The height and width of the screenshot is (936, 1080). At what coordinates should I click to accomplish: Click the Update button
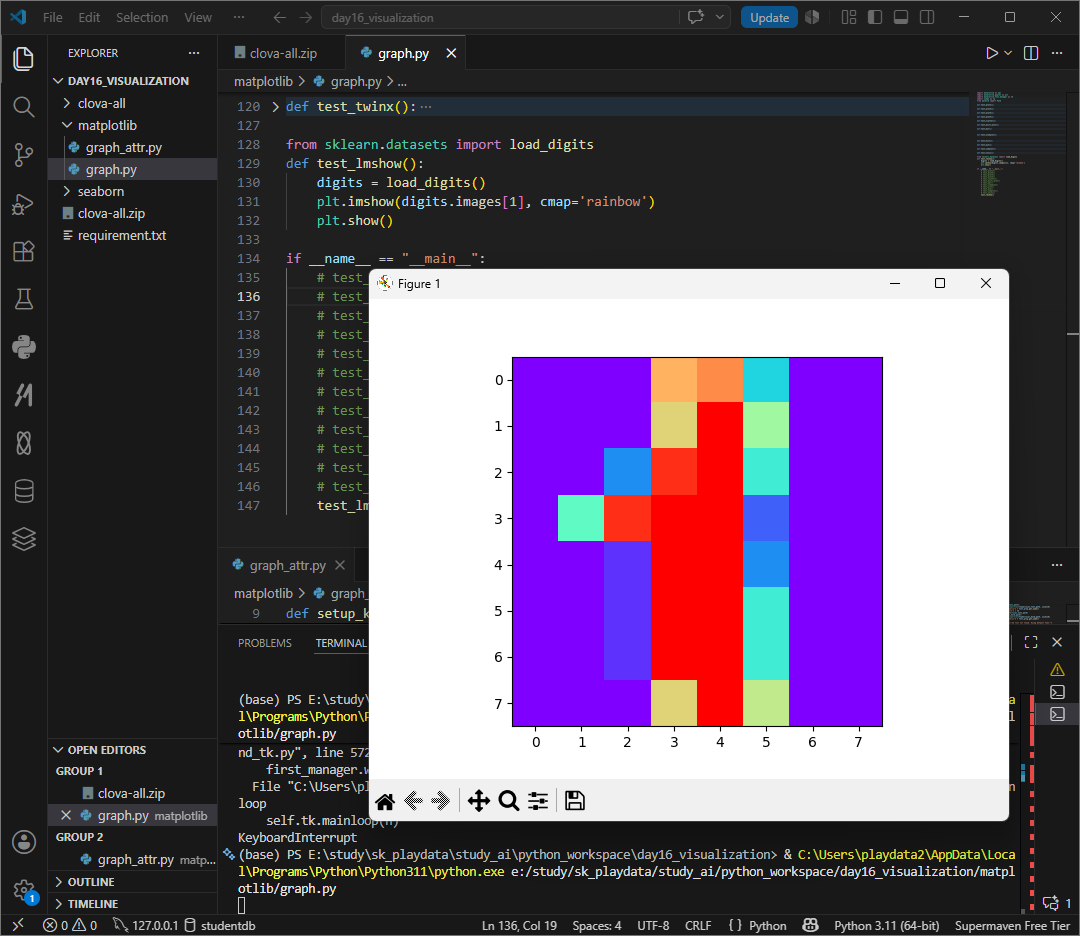769,17
